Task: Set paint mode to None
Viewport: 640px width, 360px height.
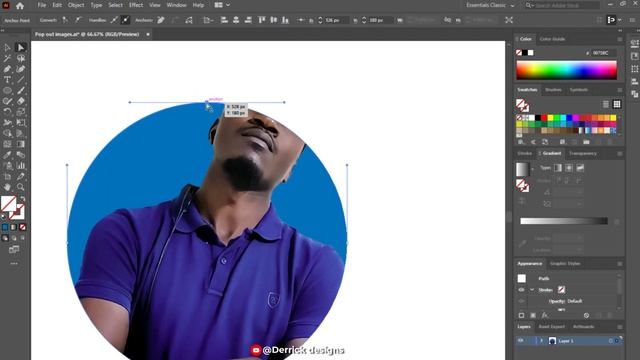Action: pyautogui.click(x=23, y=227)
